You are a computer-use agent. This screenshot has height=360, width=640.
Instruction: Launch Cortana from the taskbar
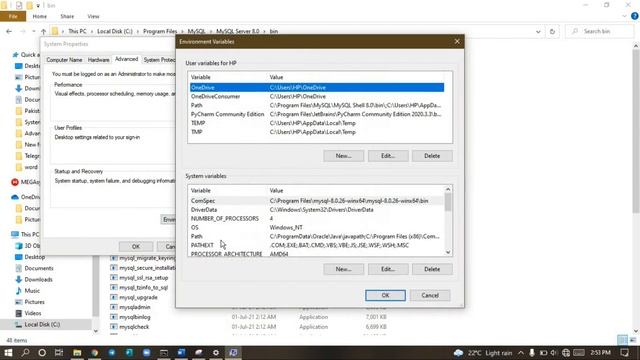[42, 353]
